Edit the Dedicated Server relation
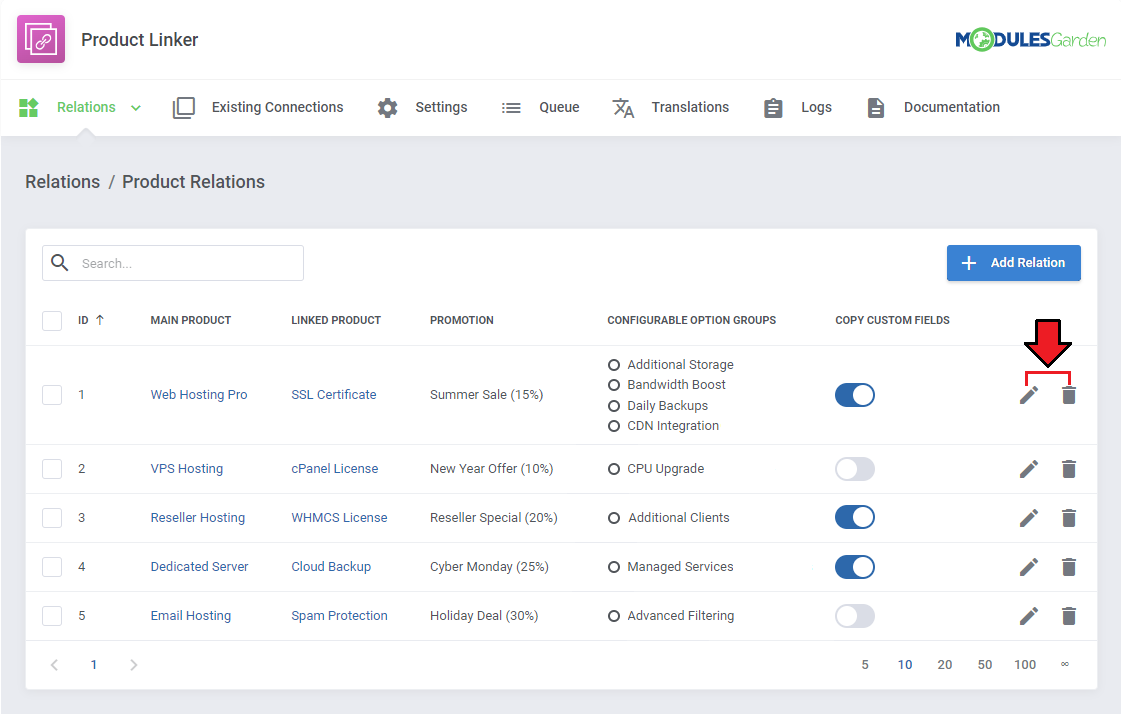The height and width of the screenshot is (714, 1121). tap(1029, 567)
